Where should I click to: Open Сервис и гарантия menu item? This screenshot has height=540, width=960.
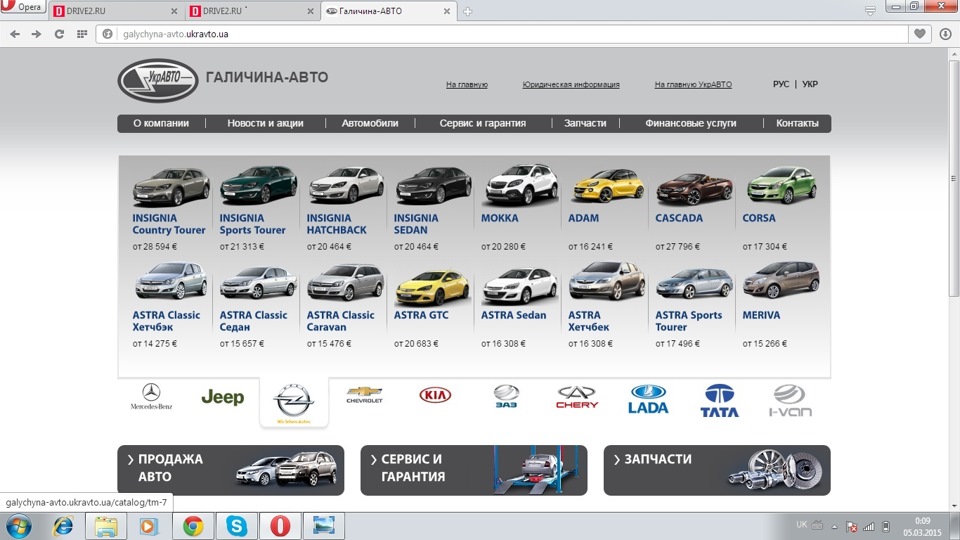(x=482, y=123)
